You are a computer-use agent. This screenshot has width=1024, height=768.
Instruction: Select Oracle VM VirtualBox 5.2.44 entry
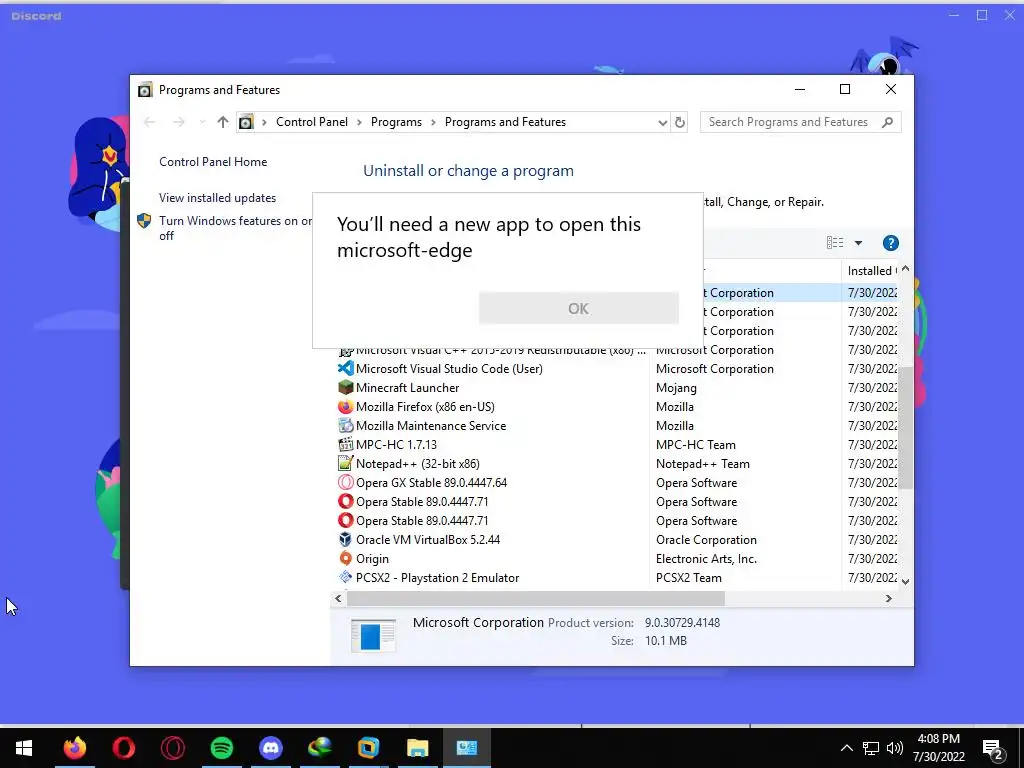point(428,540)
